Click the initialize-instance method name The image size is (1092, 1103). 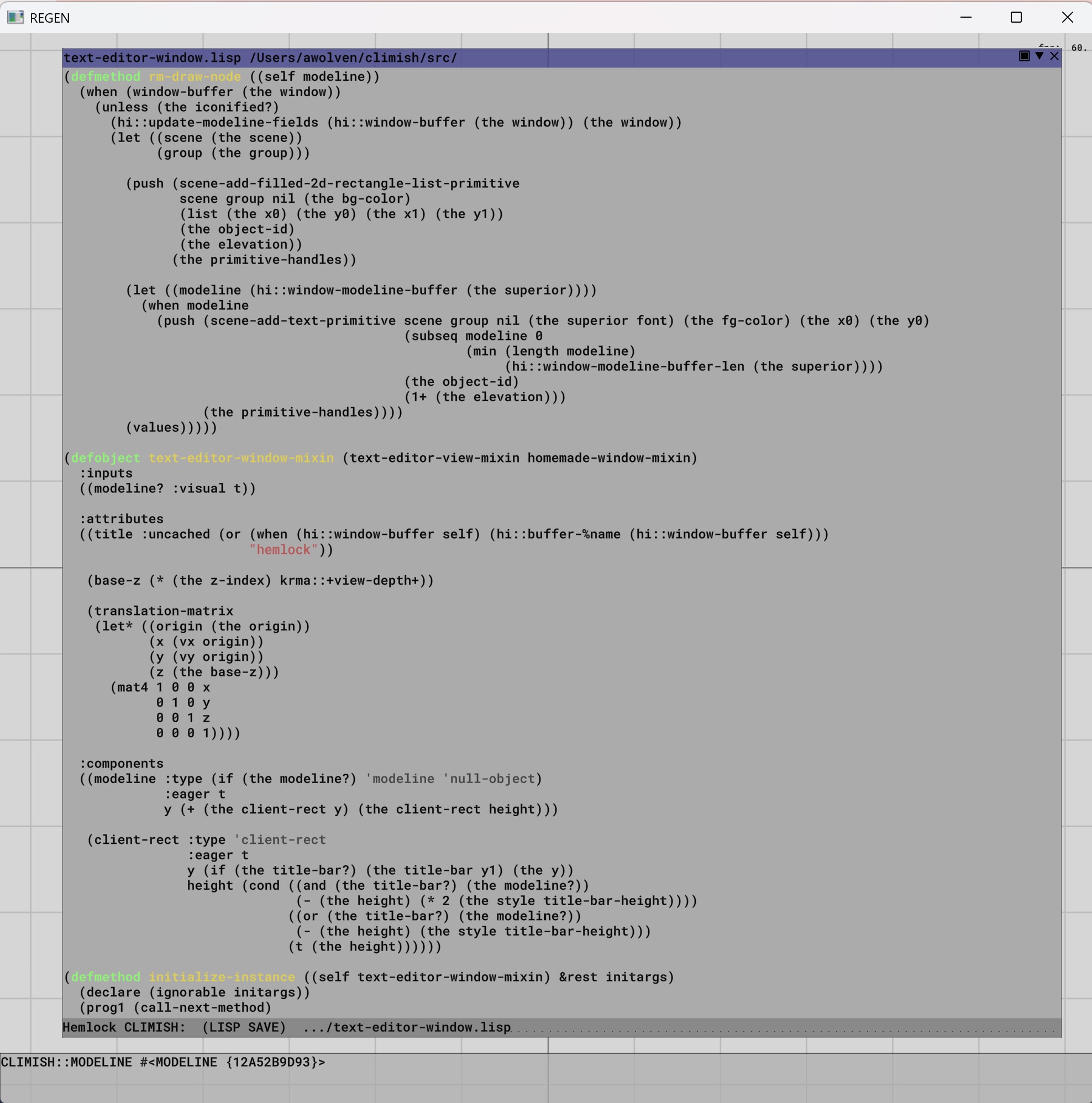[222, 977]
